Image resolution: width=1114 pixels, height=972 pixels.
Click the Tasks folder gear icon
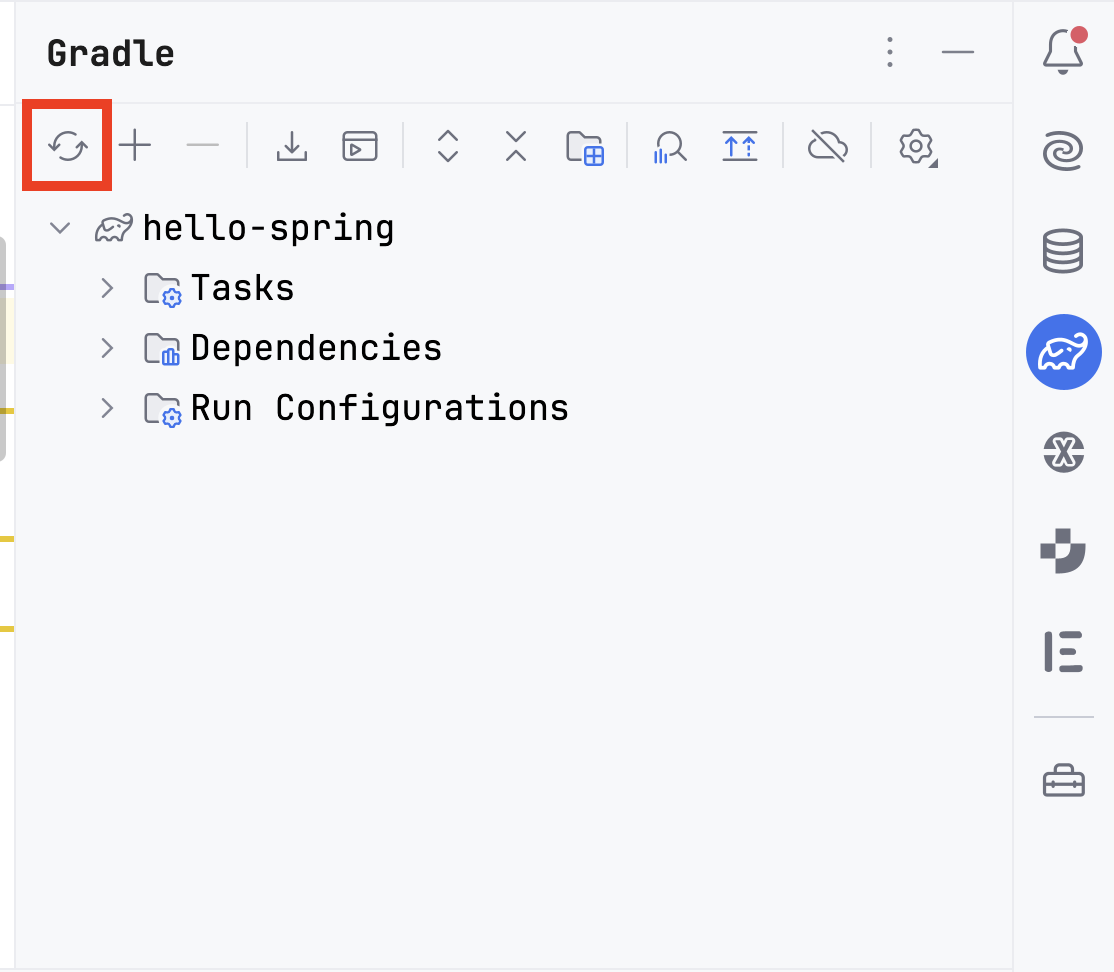tap(163, 289)
